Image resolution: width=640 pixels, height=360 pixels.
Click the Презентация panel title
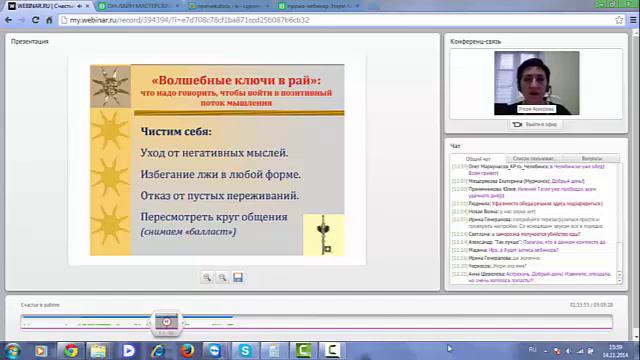coord(30,42)
